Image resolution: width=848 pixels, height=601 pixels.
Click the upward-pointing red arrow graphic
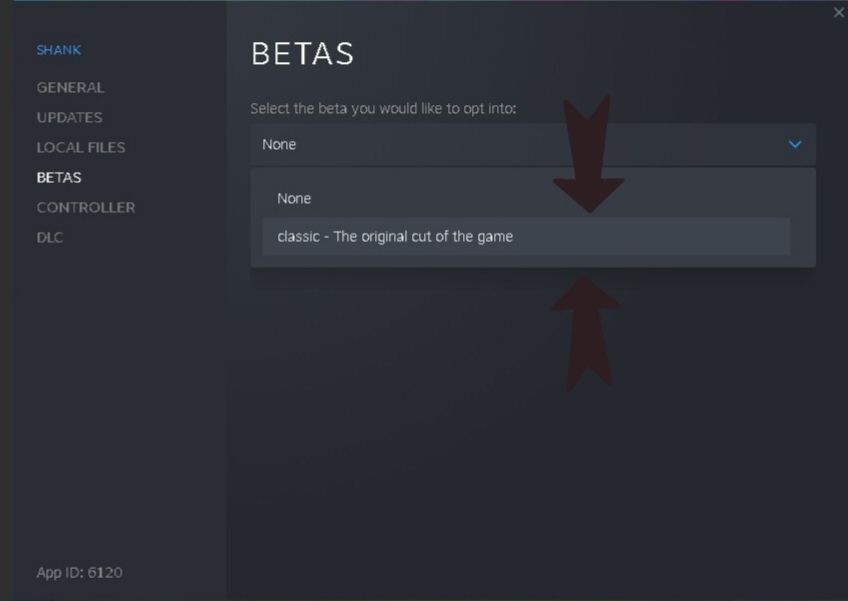585,330
